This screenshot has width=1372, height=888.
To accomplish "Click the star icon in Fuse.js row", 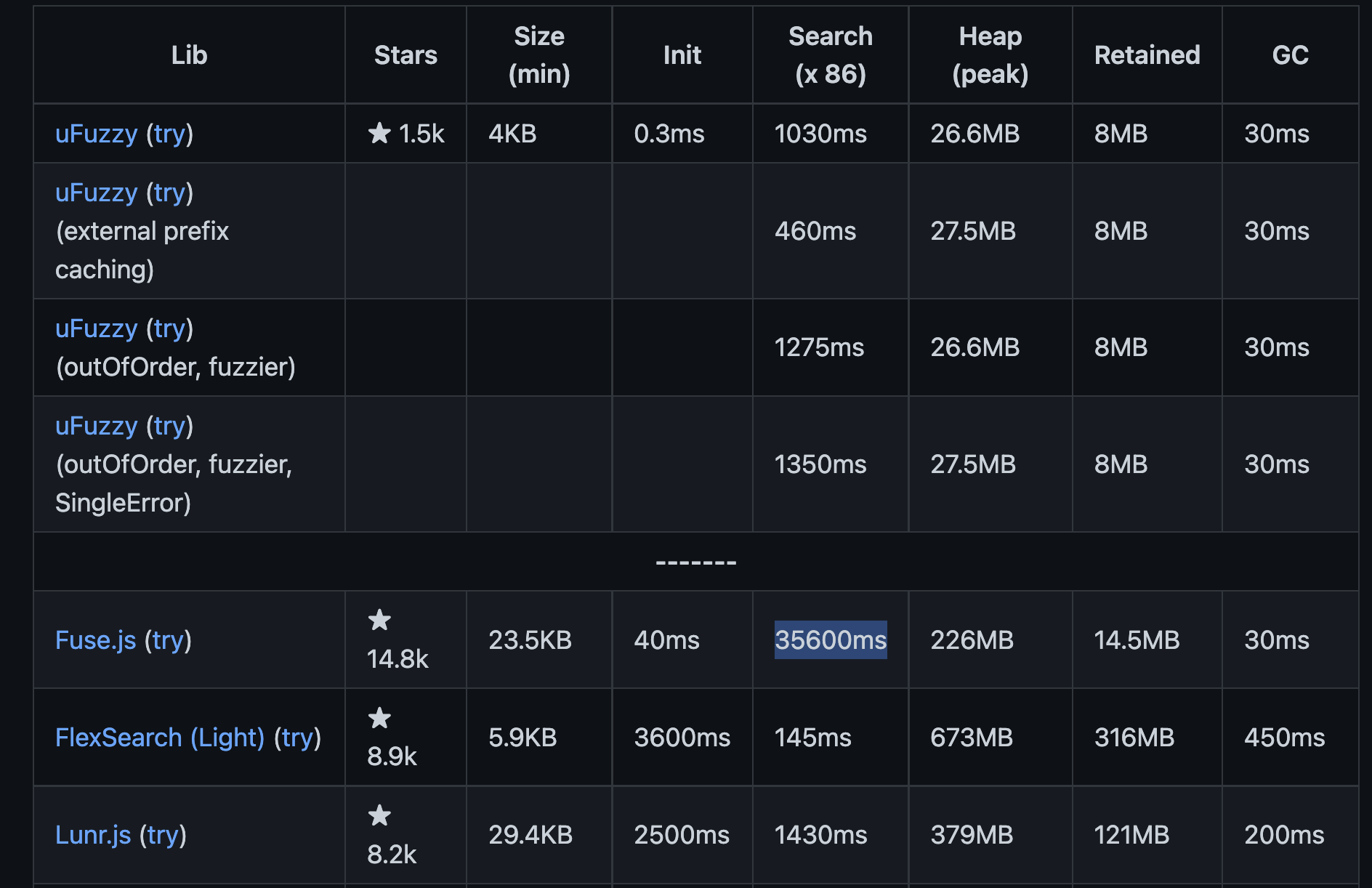I will (379, 620).
